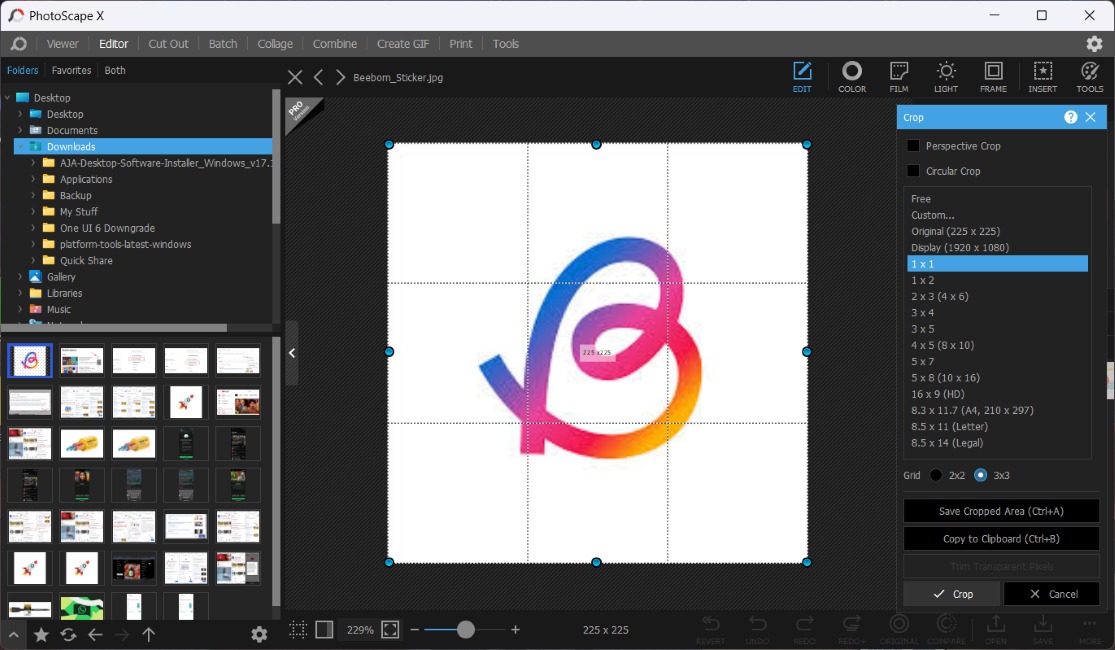Click the Compare icon at the bottom
1115x650 pixels.
(946, 628)
